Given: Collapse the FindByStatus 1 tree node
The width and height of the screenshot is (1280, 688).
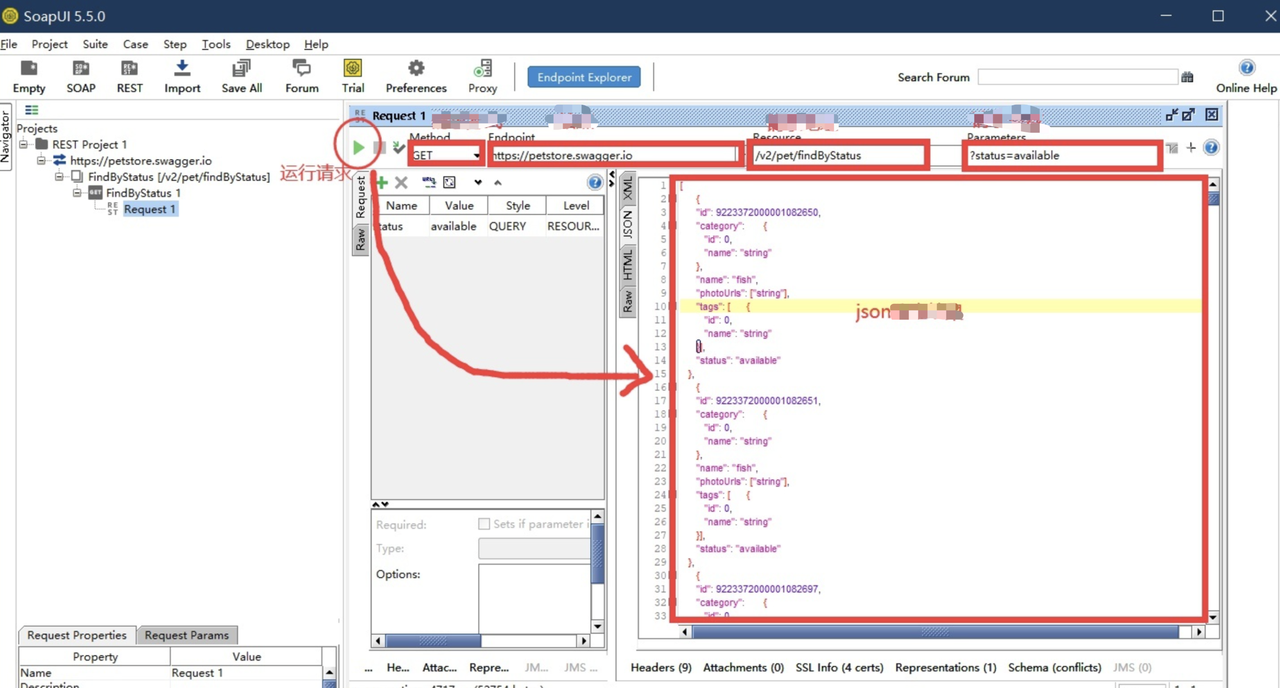Looking at the screenshot, I should point(77,193).
